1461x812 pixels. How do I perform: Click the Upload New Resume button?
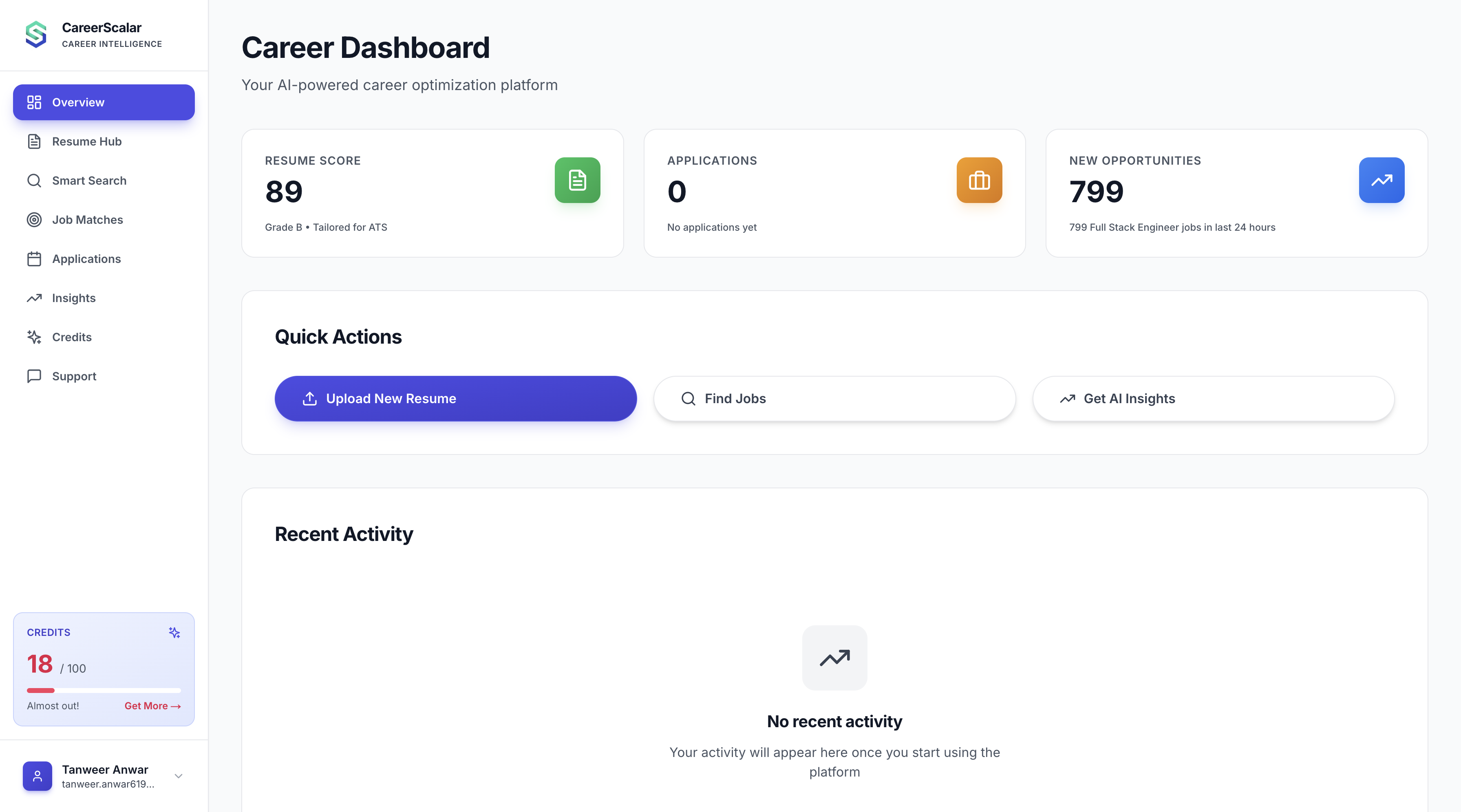pyautogui.click(x=455, y=399)
